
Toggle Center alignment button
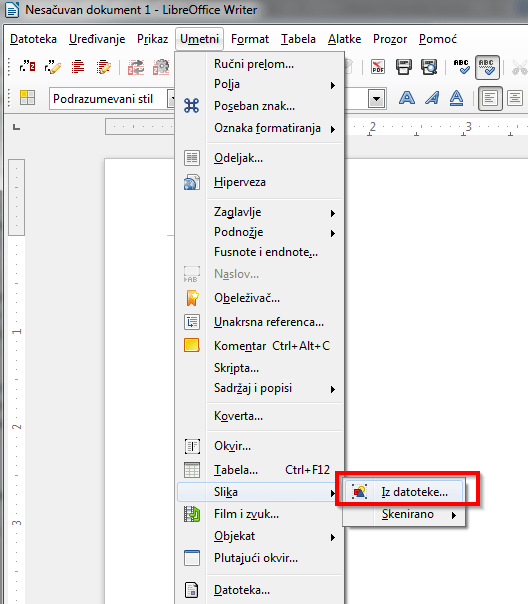click(515, 99)
